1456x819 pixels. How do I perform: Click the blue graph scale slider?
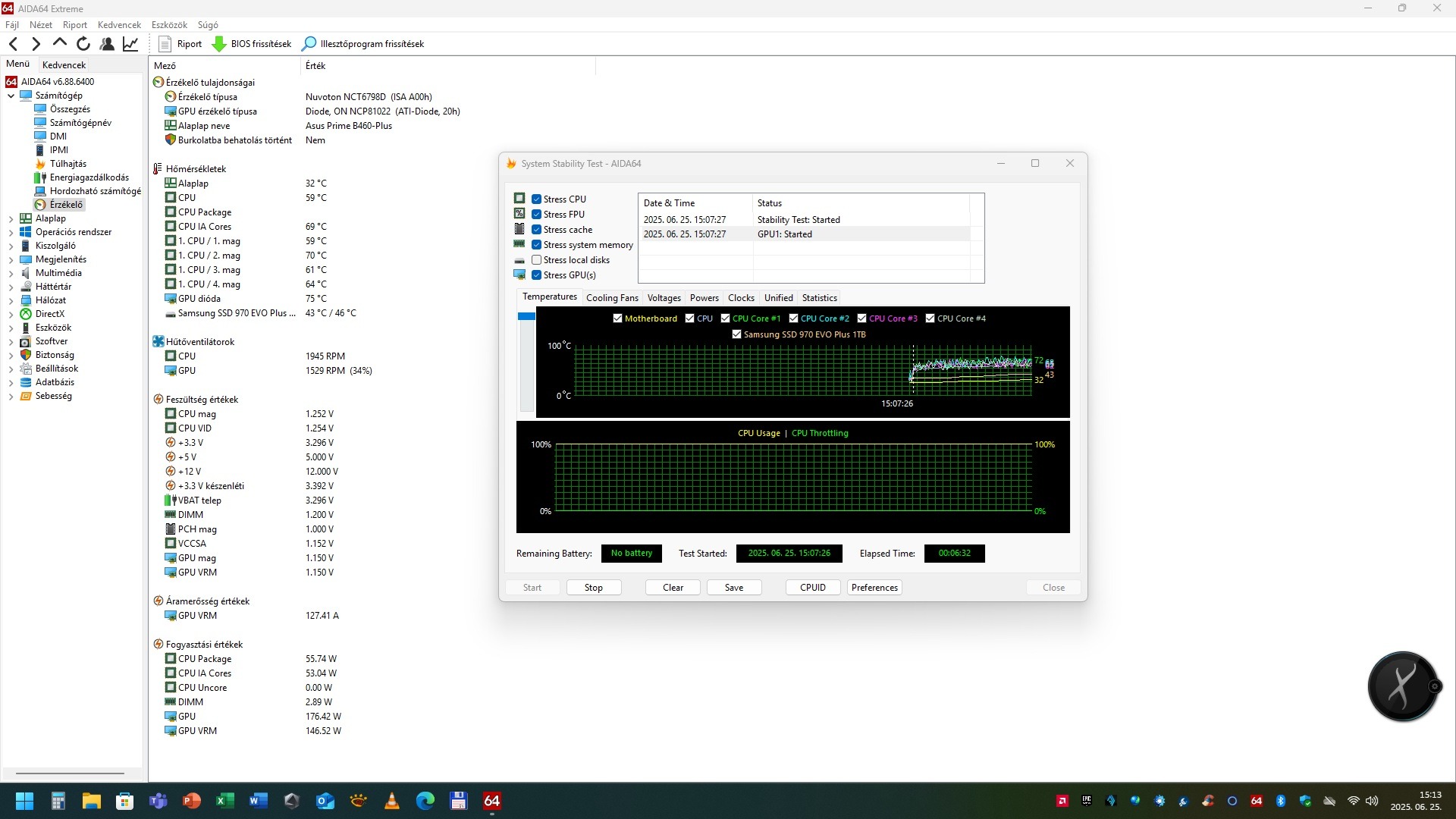tap(526, 317)
